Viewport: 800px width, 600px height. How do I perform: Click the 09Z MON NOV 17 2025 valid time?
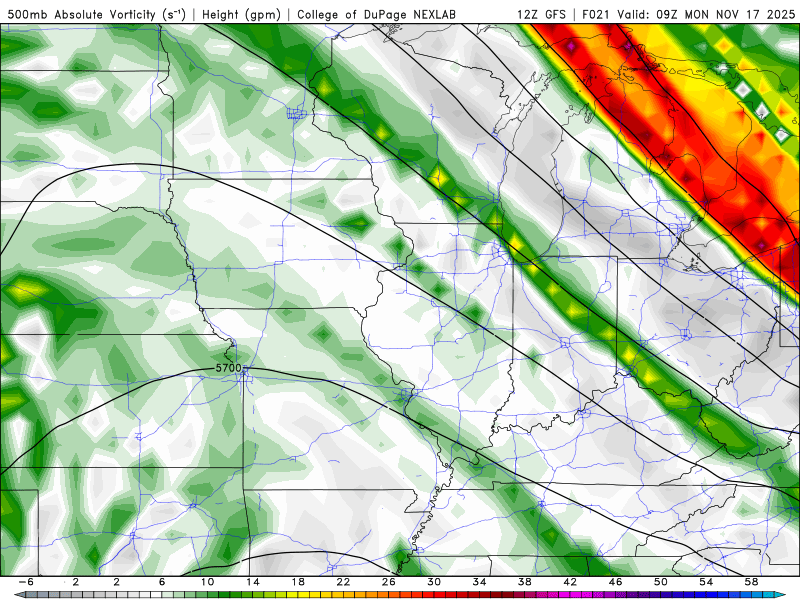tap(726, 15)
